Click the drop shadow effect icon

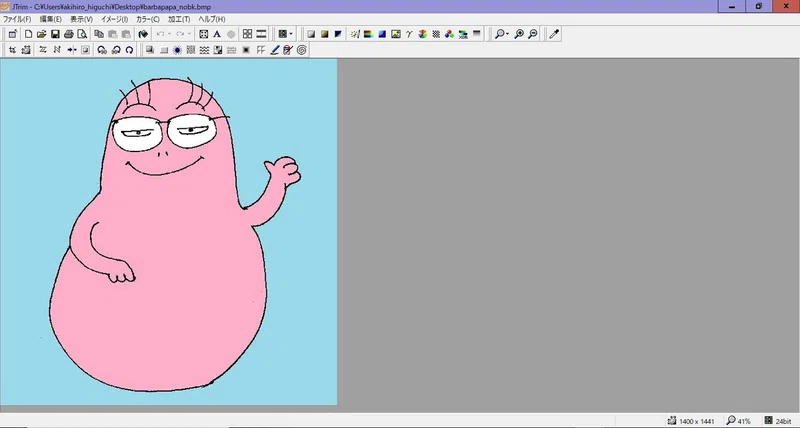coord(150,50)
